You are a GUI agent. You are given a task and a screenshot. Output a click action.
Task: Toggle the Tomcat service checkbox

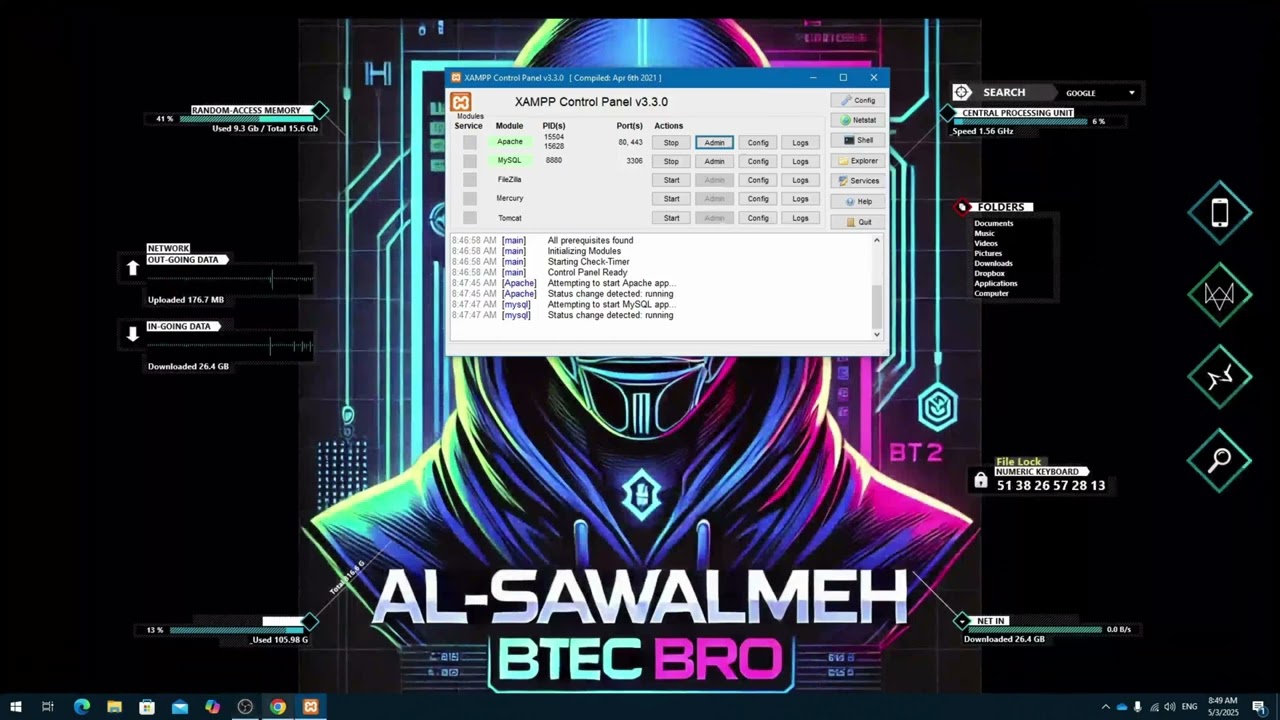pos(470,218)
